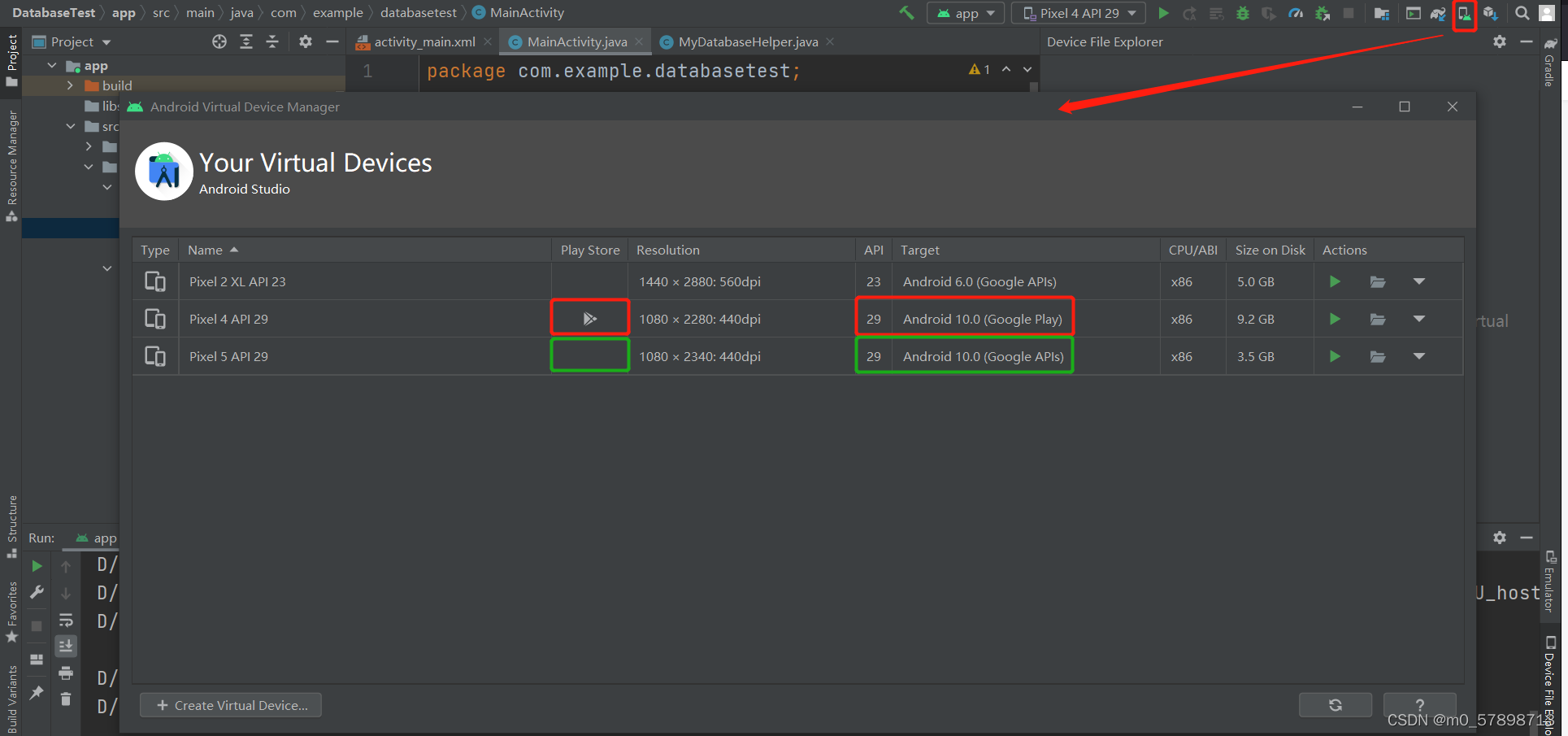Screen dimensions: 1568x736
Task: Click Sync Project with Gradle Files elephant icon
Action: tap(1438, 13)
